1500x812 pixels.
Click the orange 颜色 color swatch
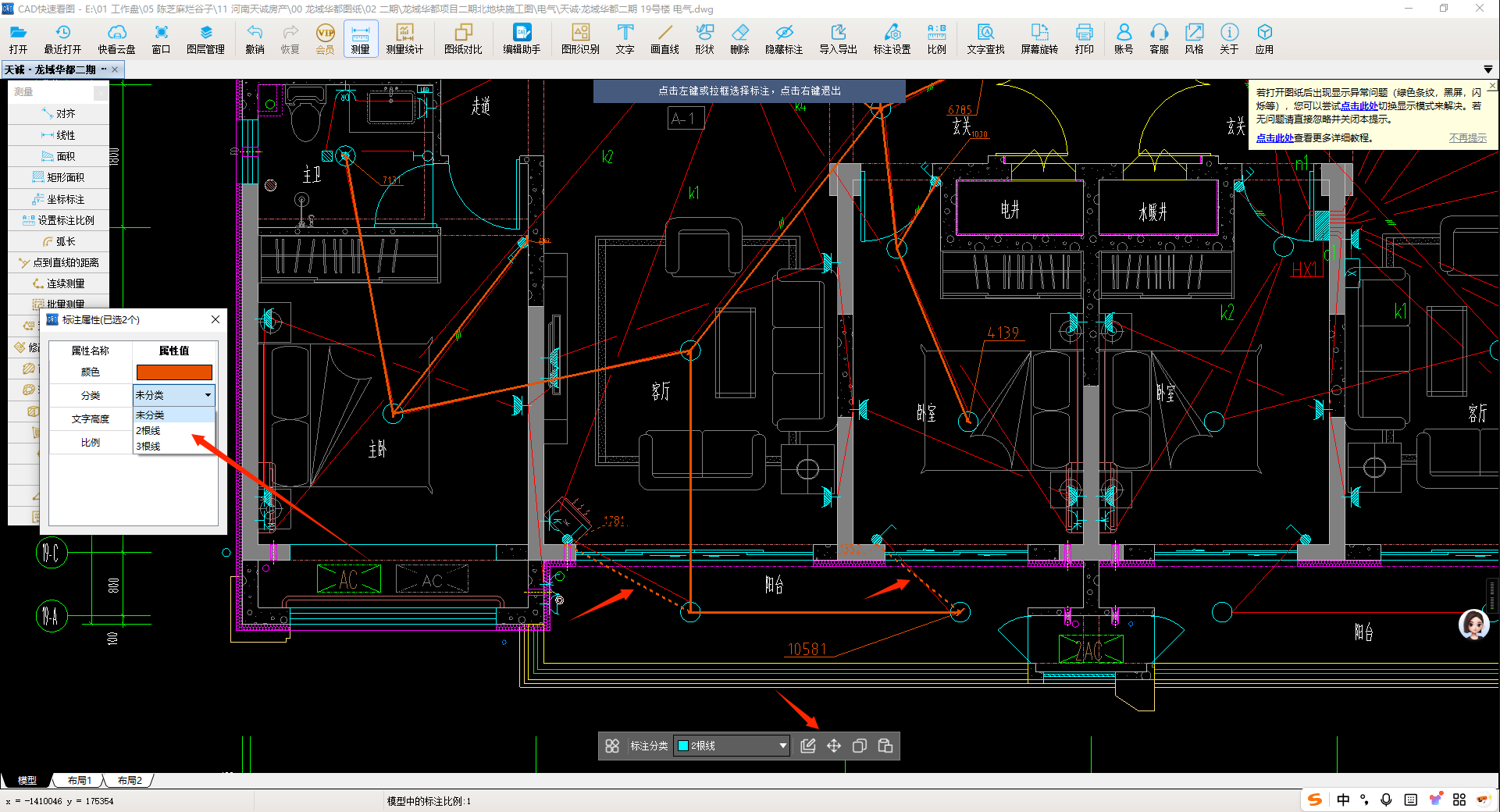[174, 372]
